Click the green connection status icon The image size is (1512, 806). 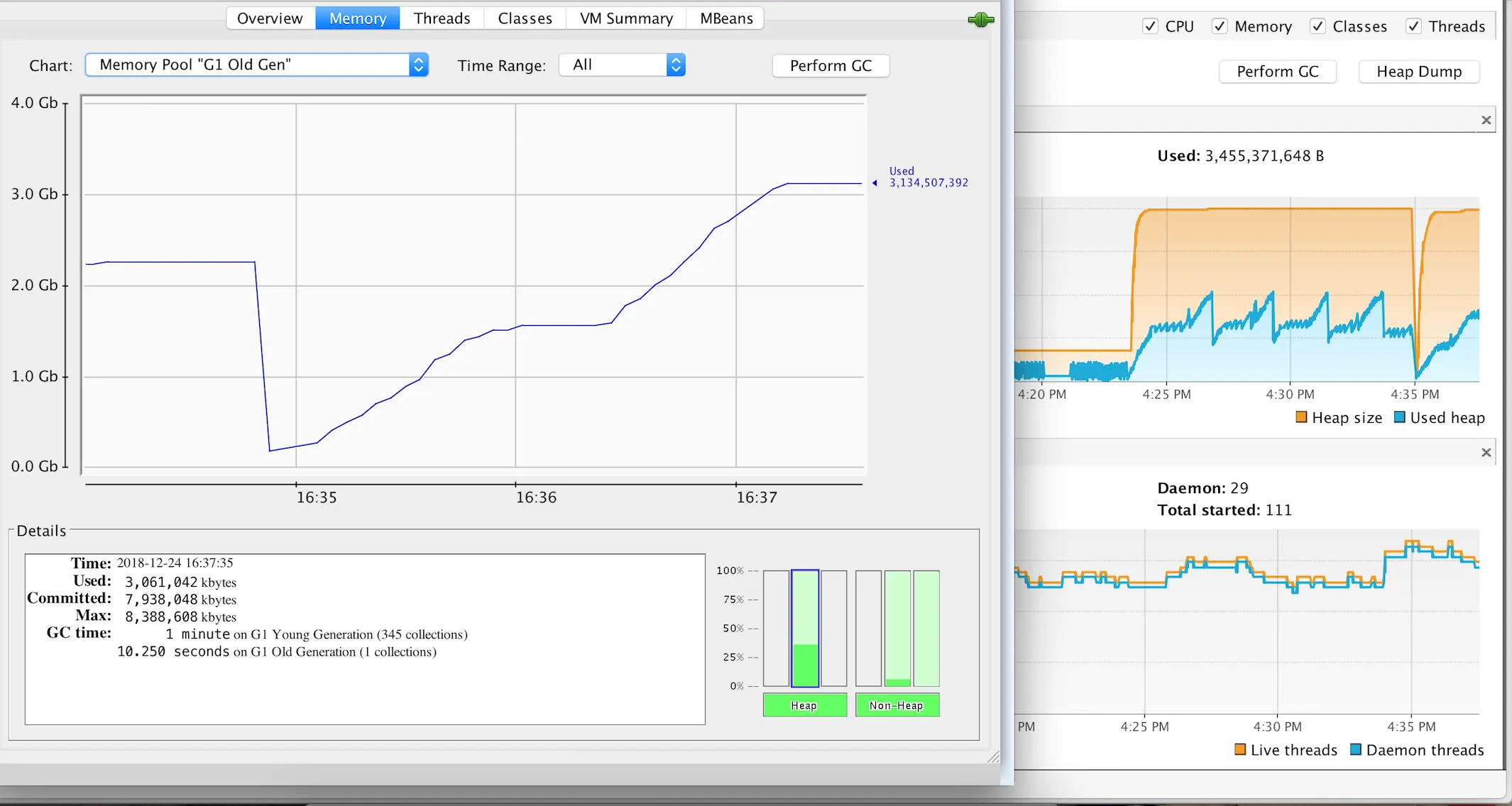[x=980, y=20]
